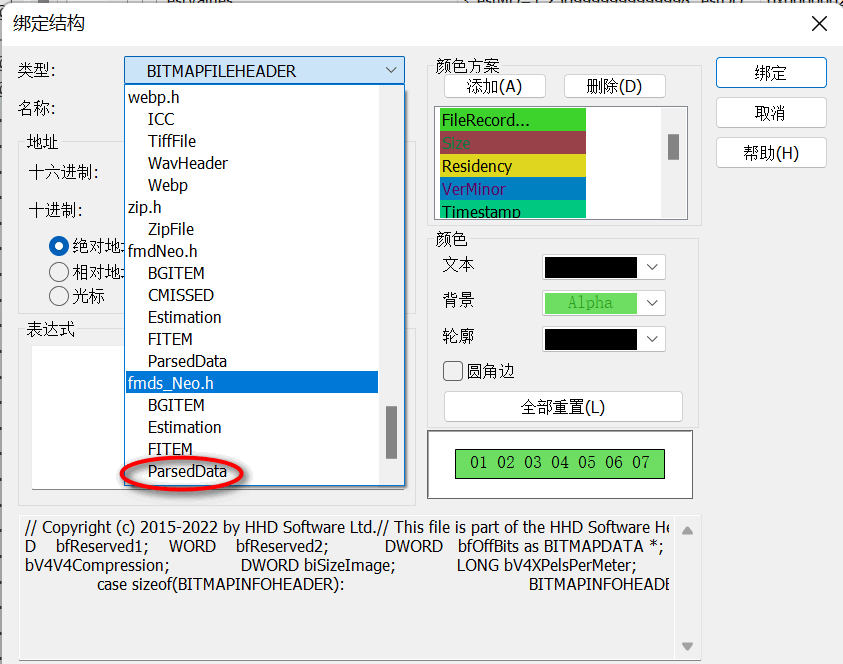Open the 轮廓 color dropdown
Screen dimensions: 843x664
(x=651, y=339)
